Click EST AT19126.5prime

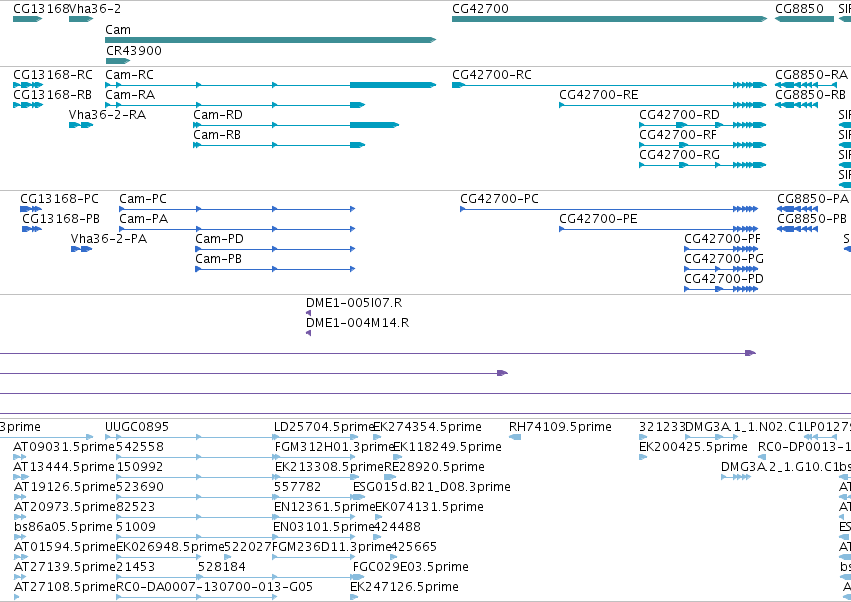[x=21, y=497]
